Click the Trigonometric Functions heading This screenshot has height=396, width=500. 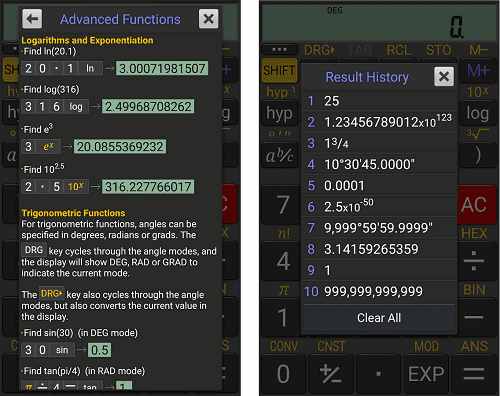pos(73,213)
